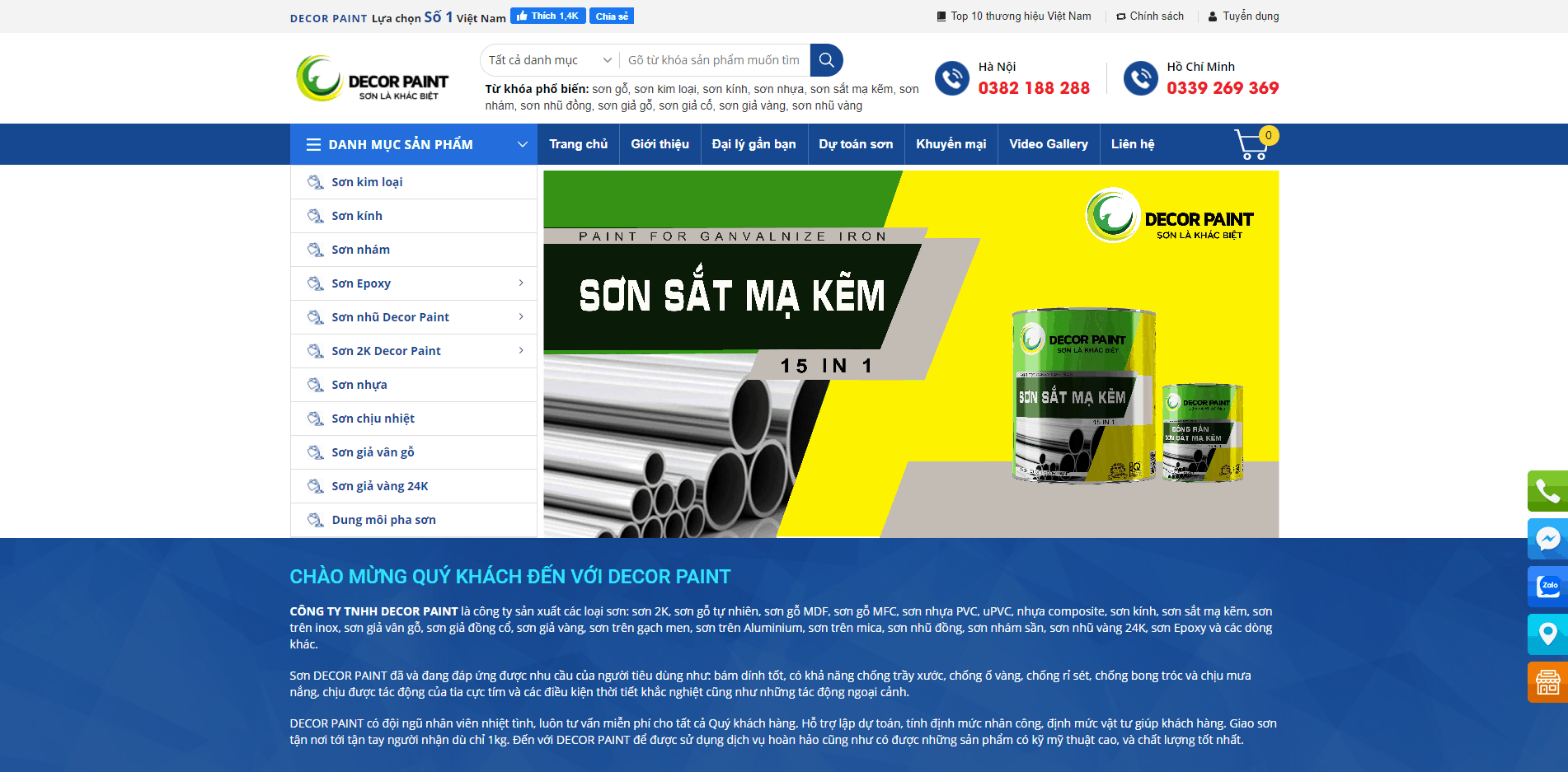Click the icon next to Sơn giả vân gỗ

click(315, 452)
